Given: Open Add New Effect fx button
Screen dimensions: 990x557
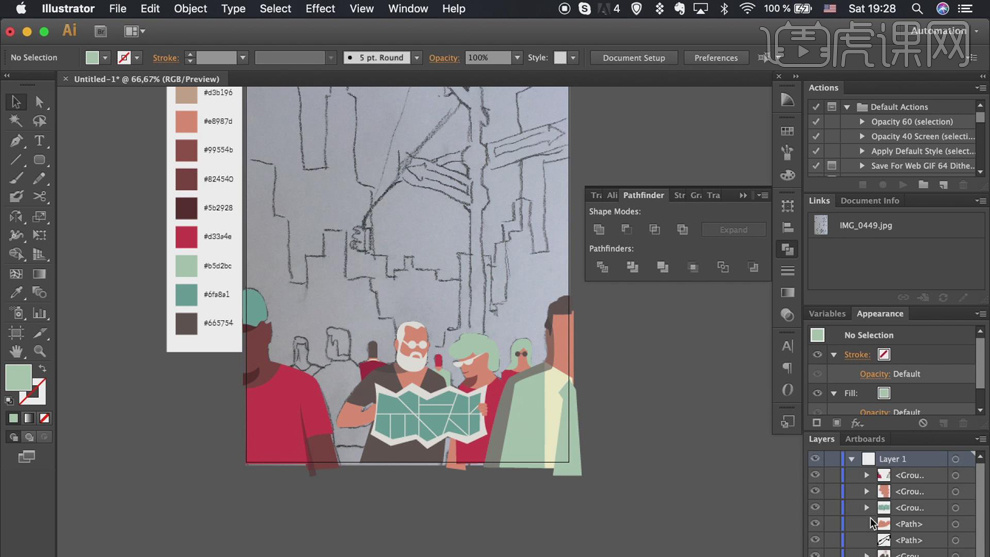Looking at the screenshot, I should coord(857,423).
